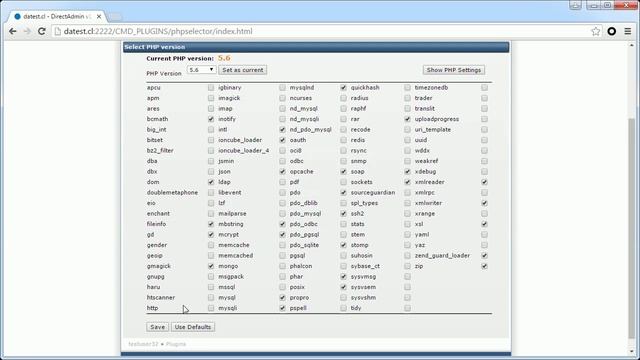
Task: Toggle the bcmath extension checkbox
Action: click(x=211, y=119)
